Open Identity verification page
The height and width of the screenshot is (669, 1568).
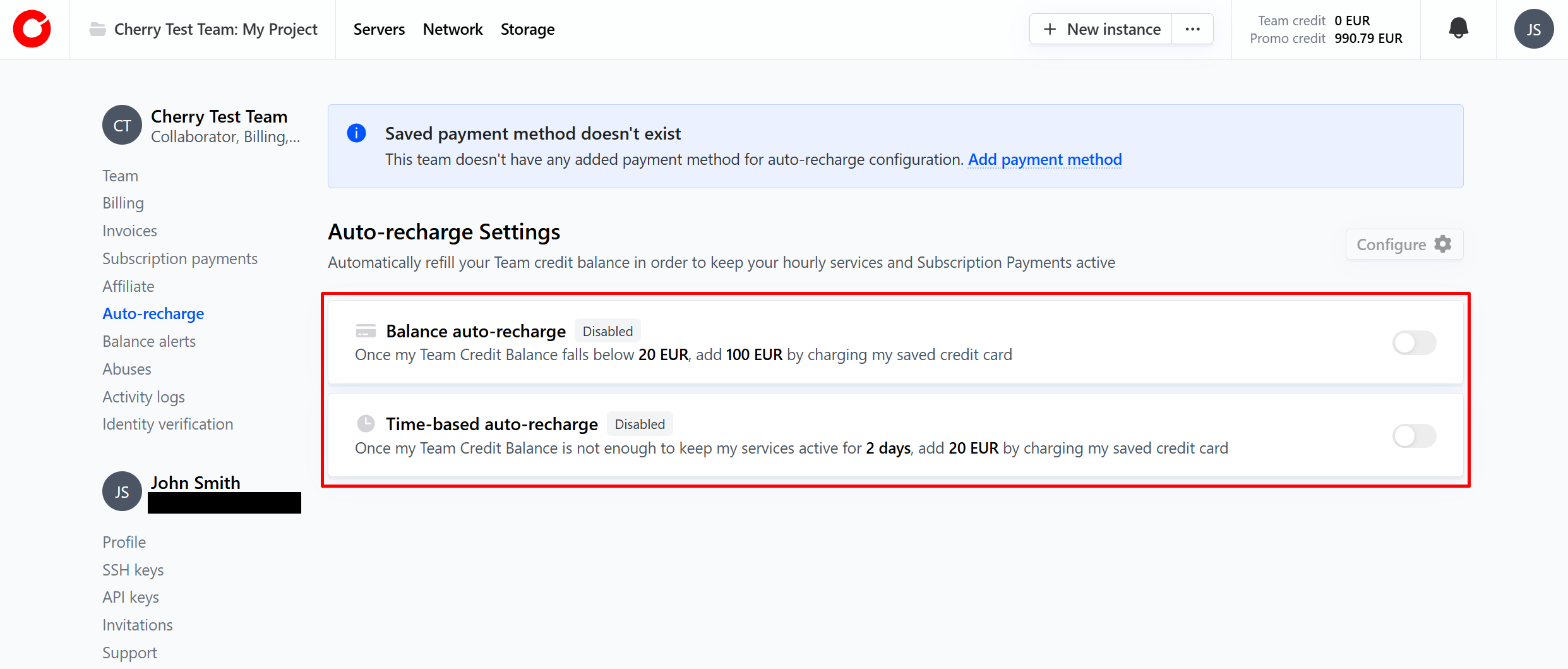point(167,424)
